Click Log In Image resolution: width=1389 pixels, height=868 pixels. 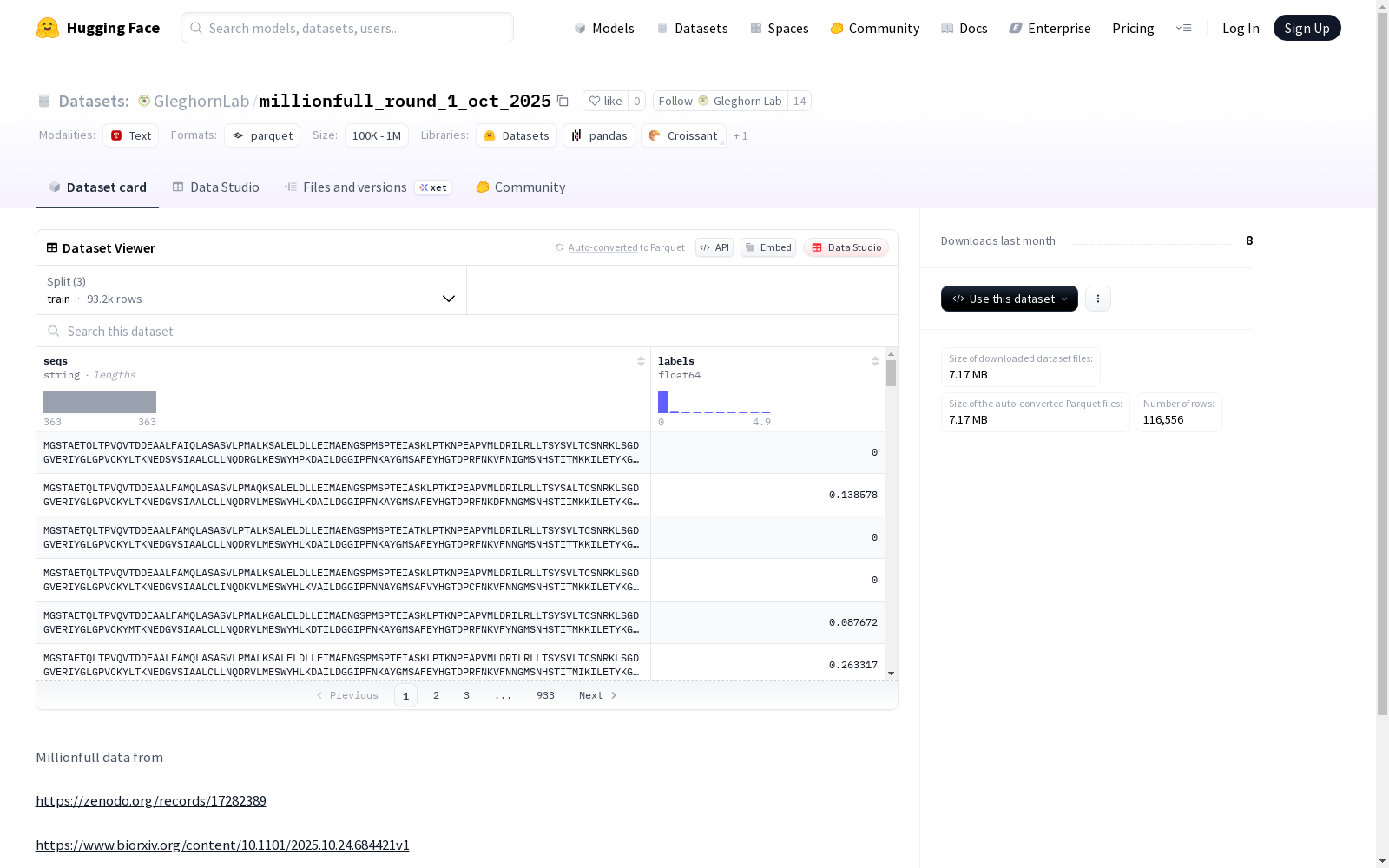1241,28
